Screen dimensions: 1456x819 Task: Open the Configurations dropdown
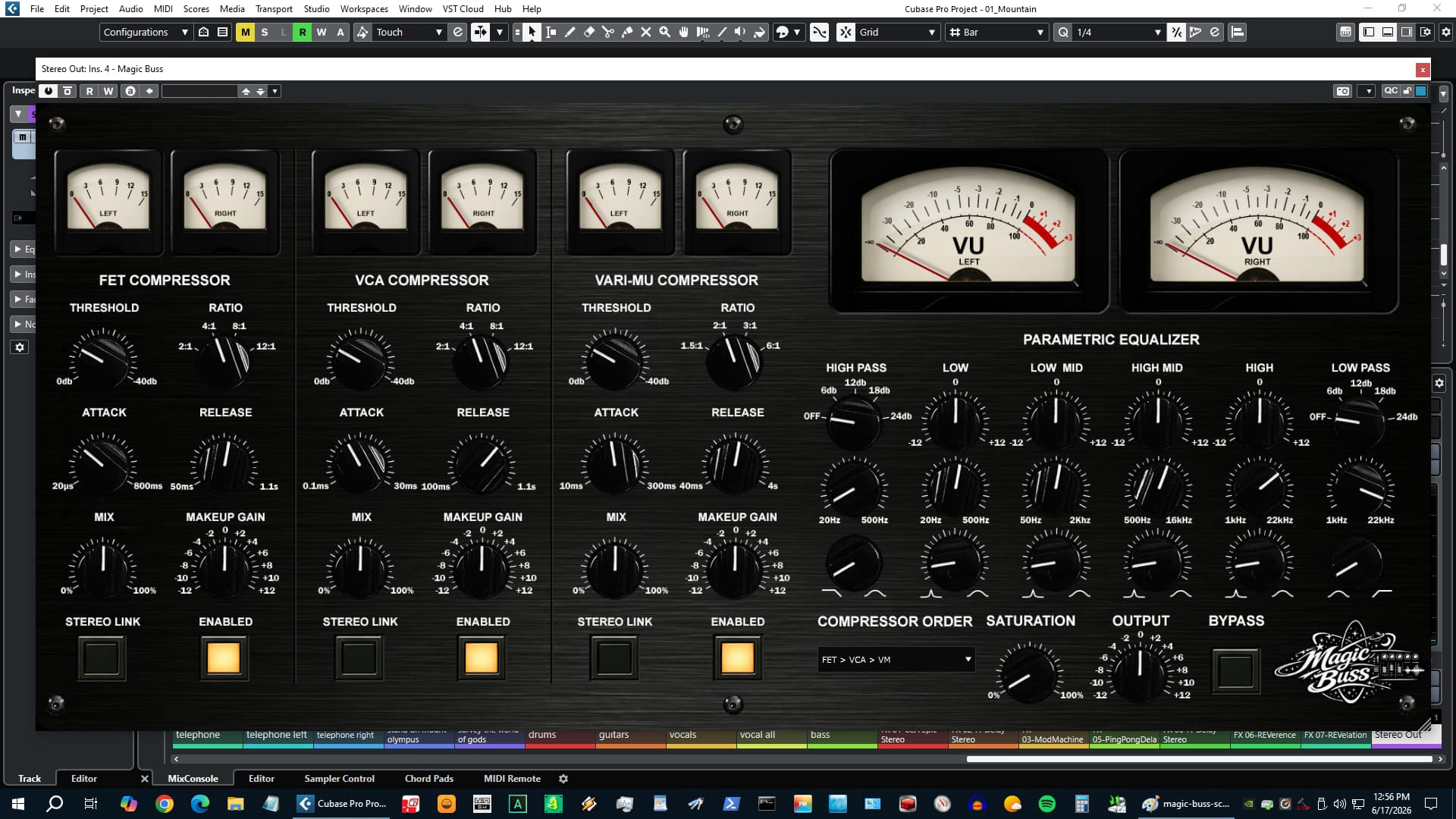(145, 32)
